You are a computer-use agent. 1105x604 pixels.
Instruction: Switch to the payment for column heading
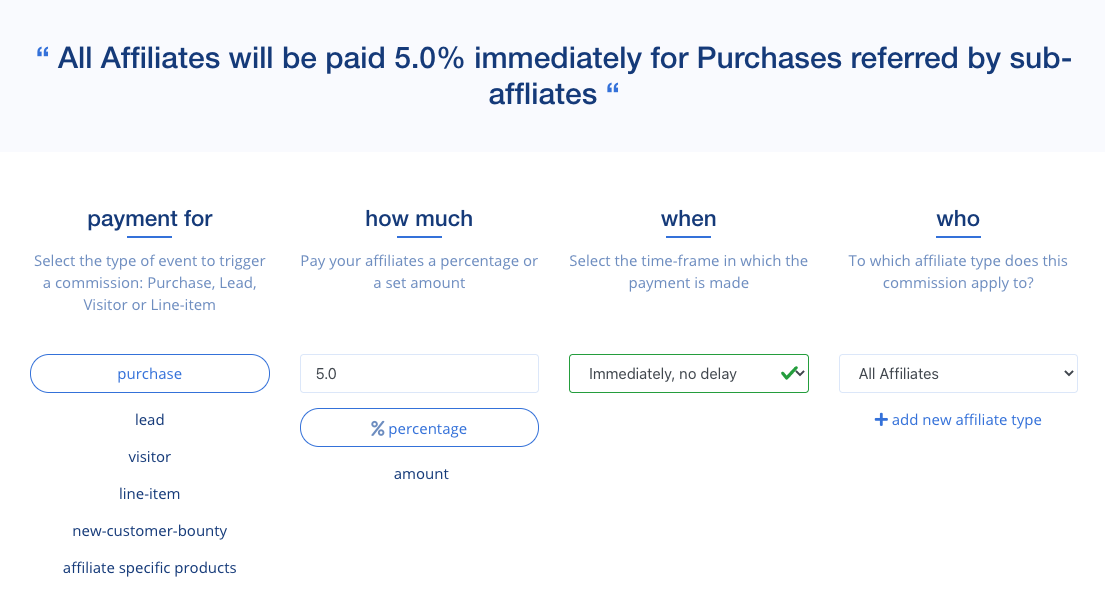point(149,219)
